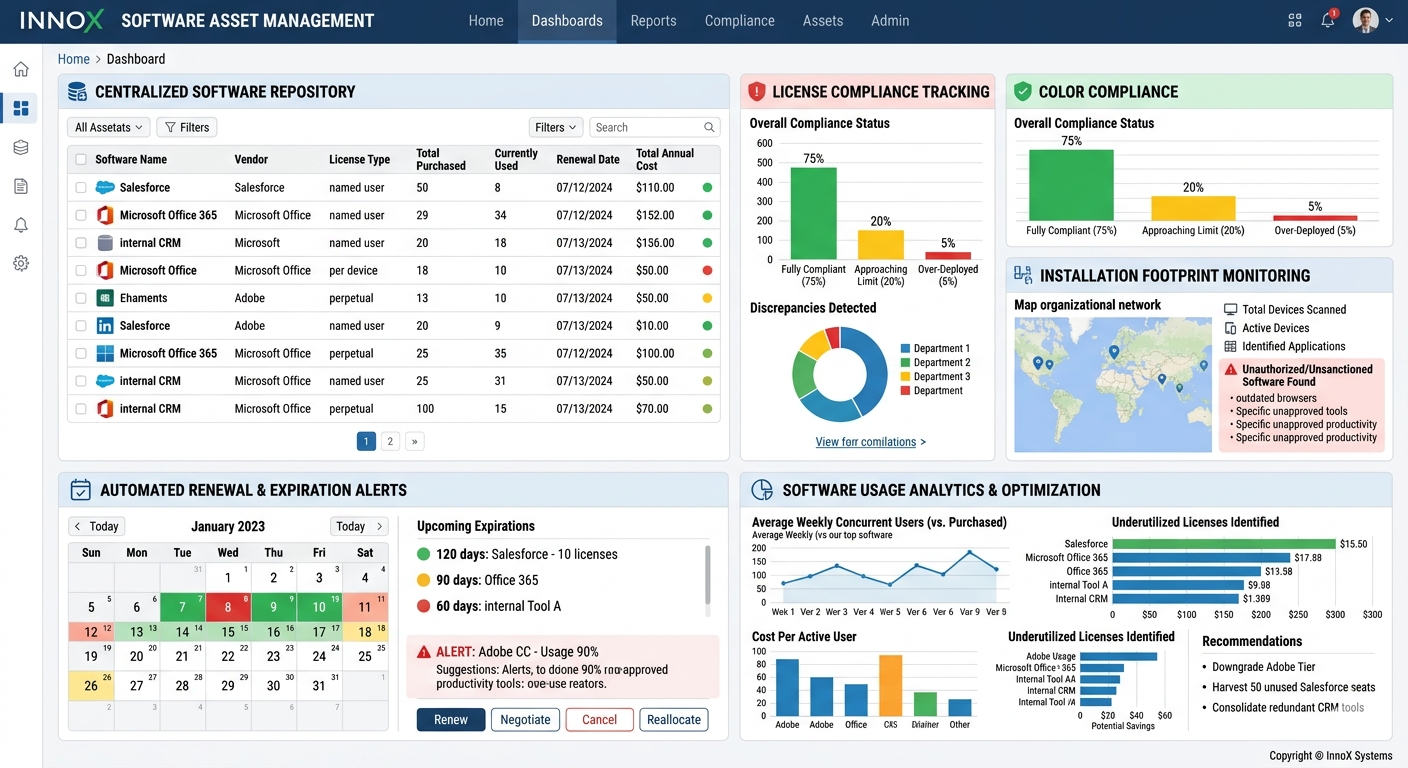Check the internal CRM $156.00 row checkbox
The height and width of the screenshot is (768, 1408).
[81, 243]
